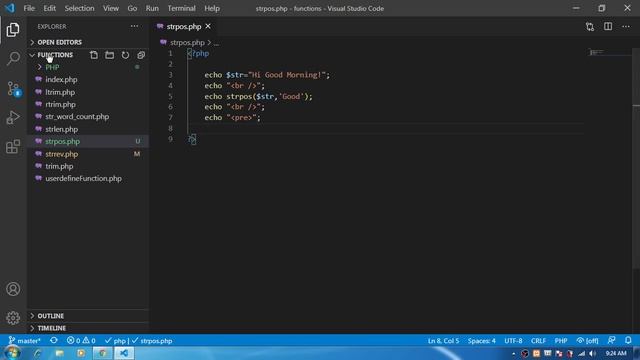Open the Manage gear icon
The height and width of the screenshot is (360, 640).
click(x=13, y=318)
